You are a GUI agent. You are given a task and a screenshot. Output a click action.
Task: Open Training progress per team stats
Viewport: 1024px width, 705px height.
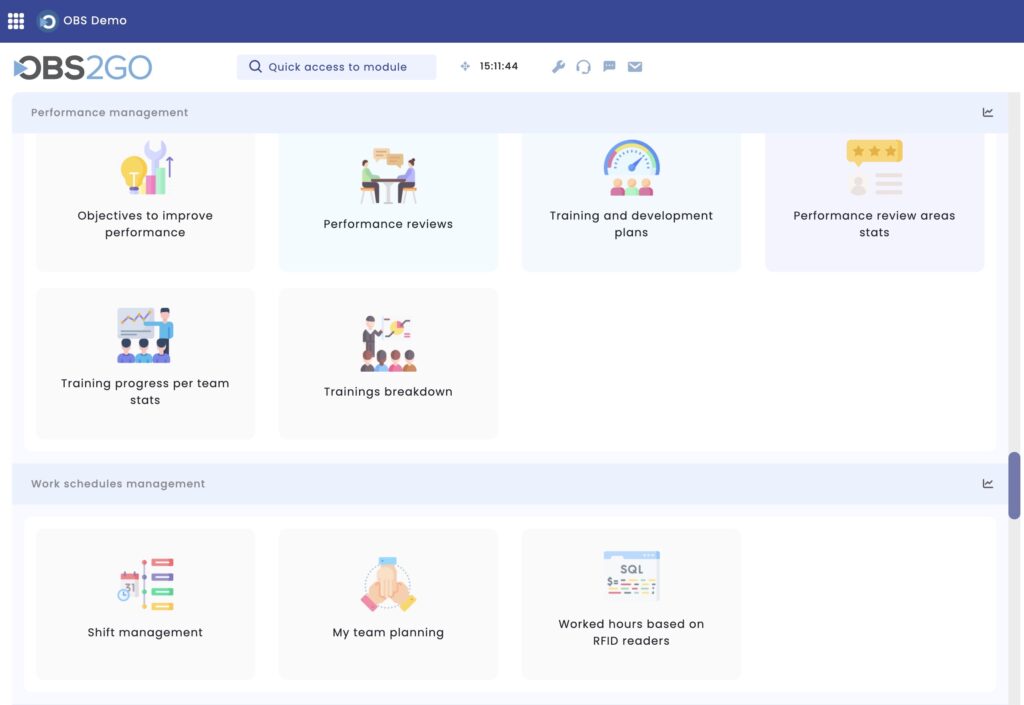click(x=145, y=364)
